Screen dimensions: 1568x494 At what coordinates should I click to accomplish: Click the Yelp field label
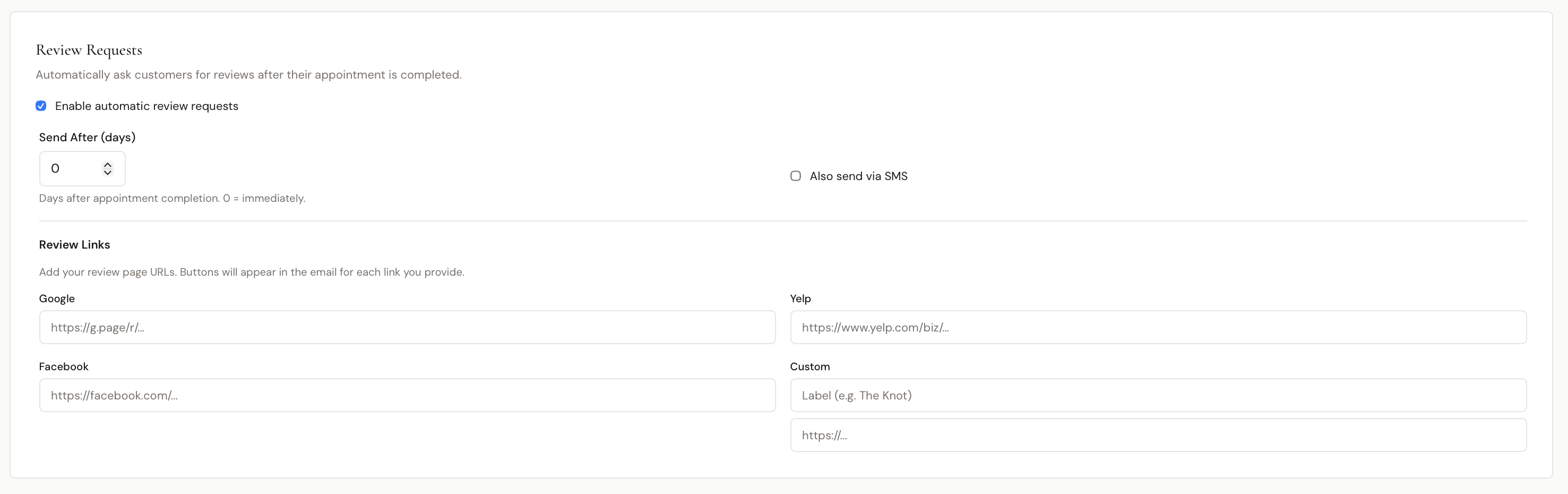tap(800, 299)
